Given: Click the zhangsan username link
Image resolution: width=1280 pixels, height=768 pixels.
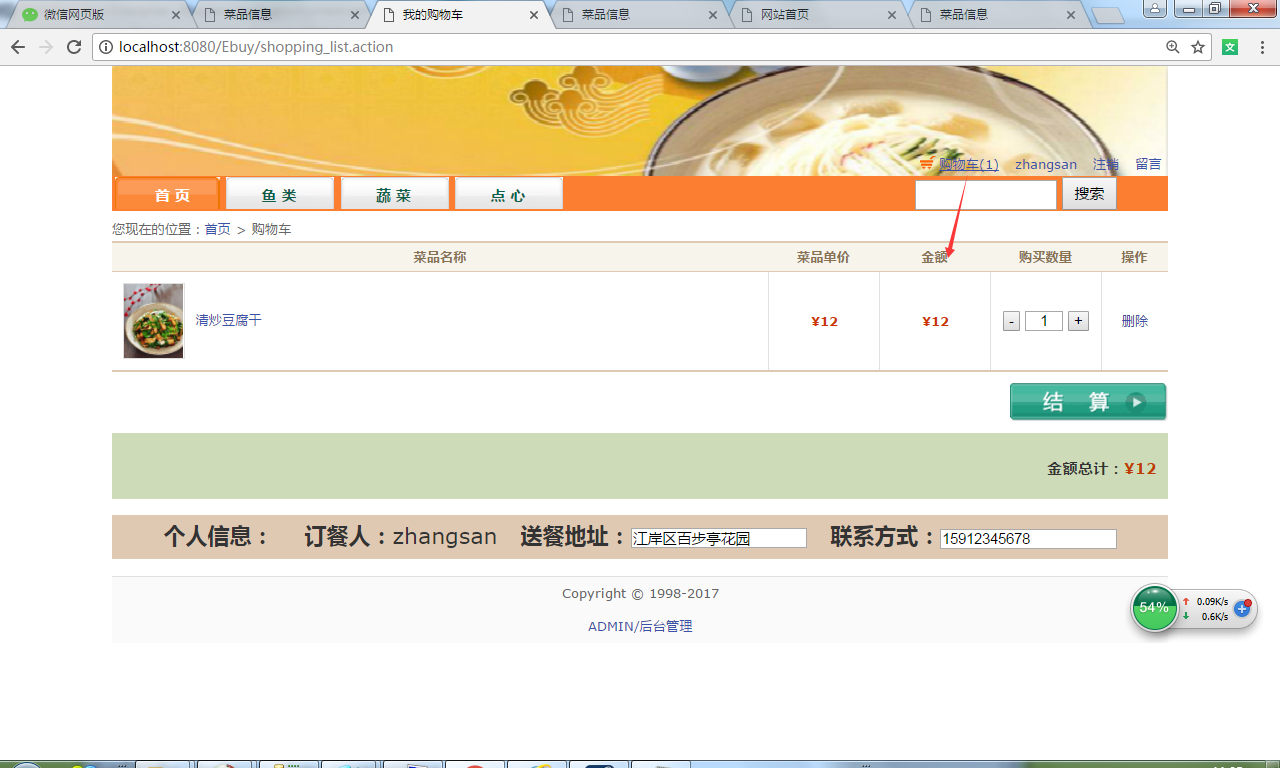Looking at the screenshot, I should (1046, 164).
